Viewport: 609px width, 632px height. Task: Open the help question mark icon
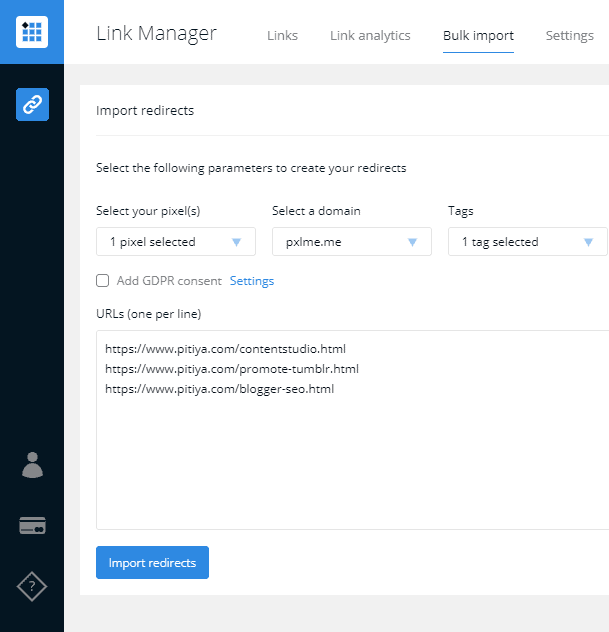click(32, 586)
